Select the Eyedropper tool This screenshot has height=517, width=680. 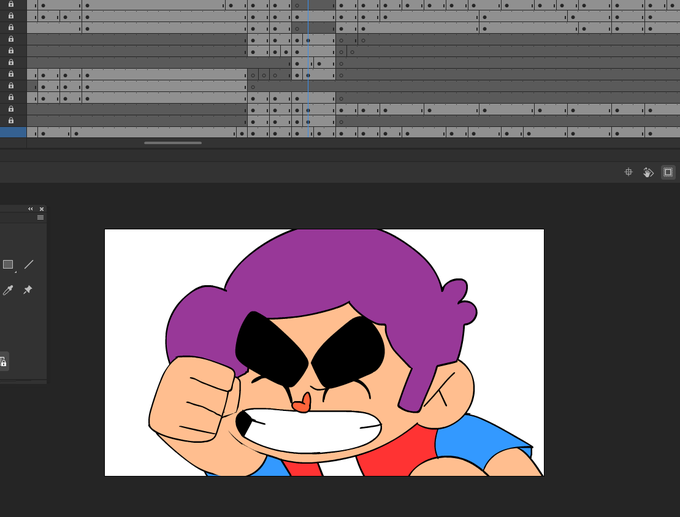click(x=8, y=290)
